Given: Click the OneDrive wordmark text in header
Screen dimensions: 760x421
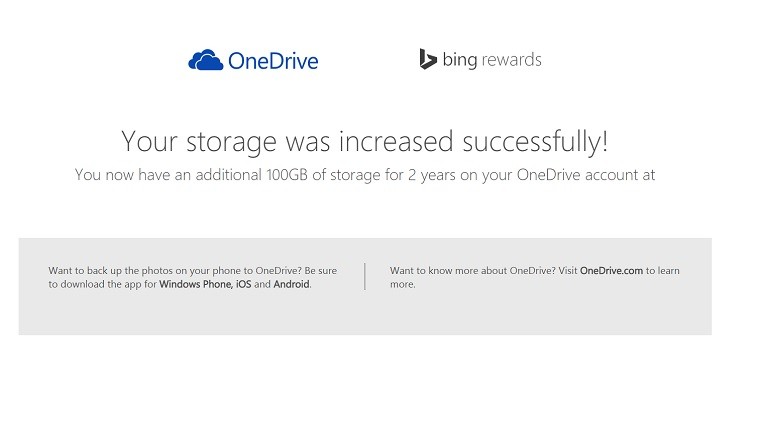Looking at the screenshot, I should click(x=273, y=61).
